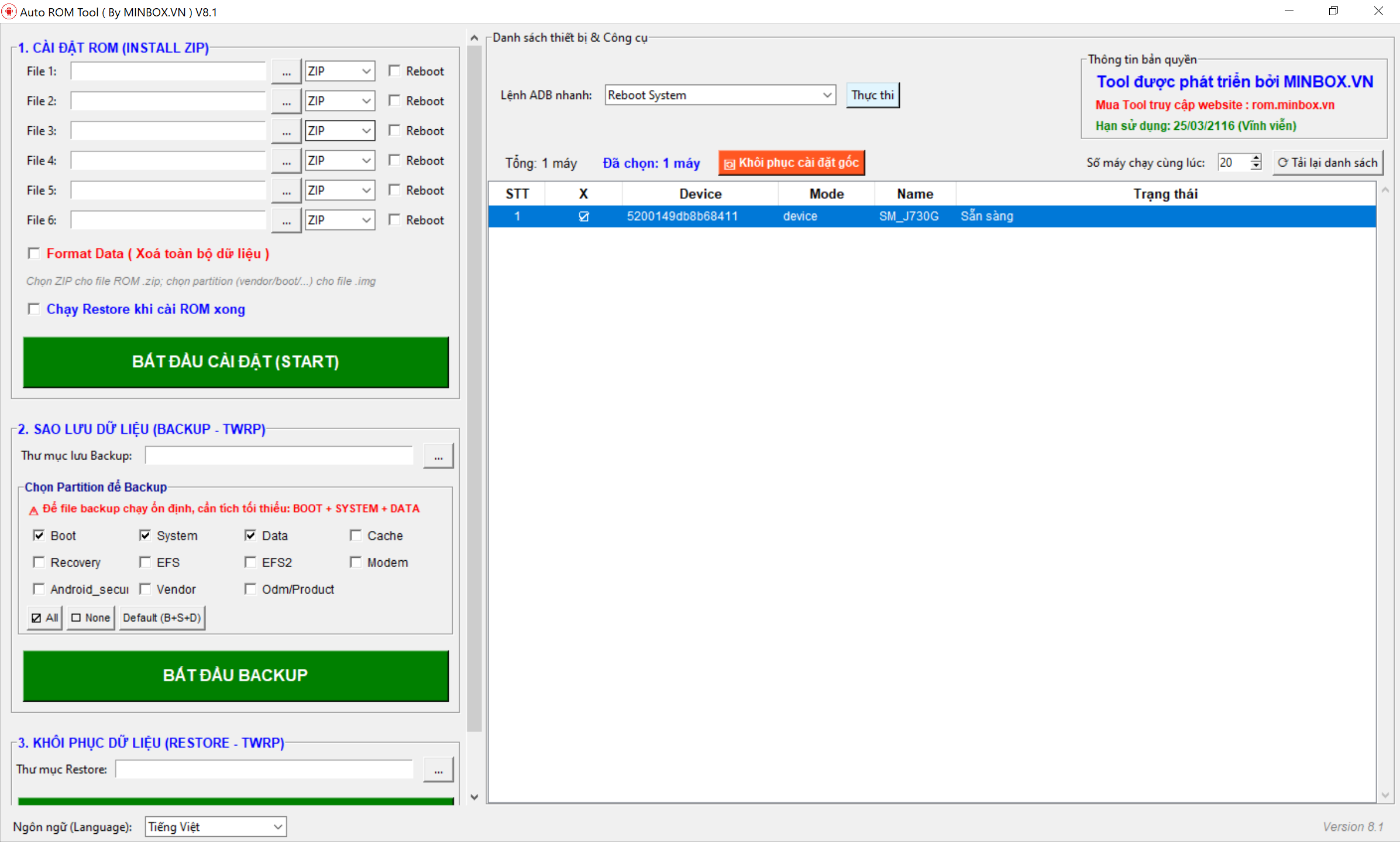The image size is (1400, 842).
Task: Increase the concurrent devices spinner value
Action: click(x=1256, y=158)
